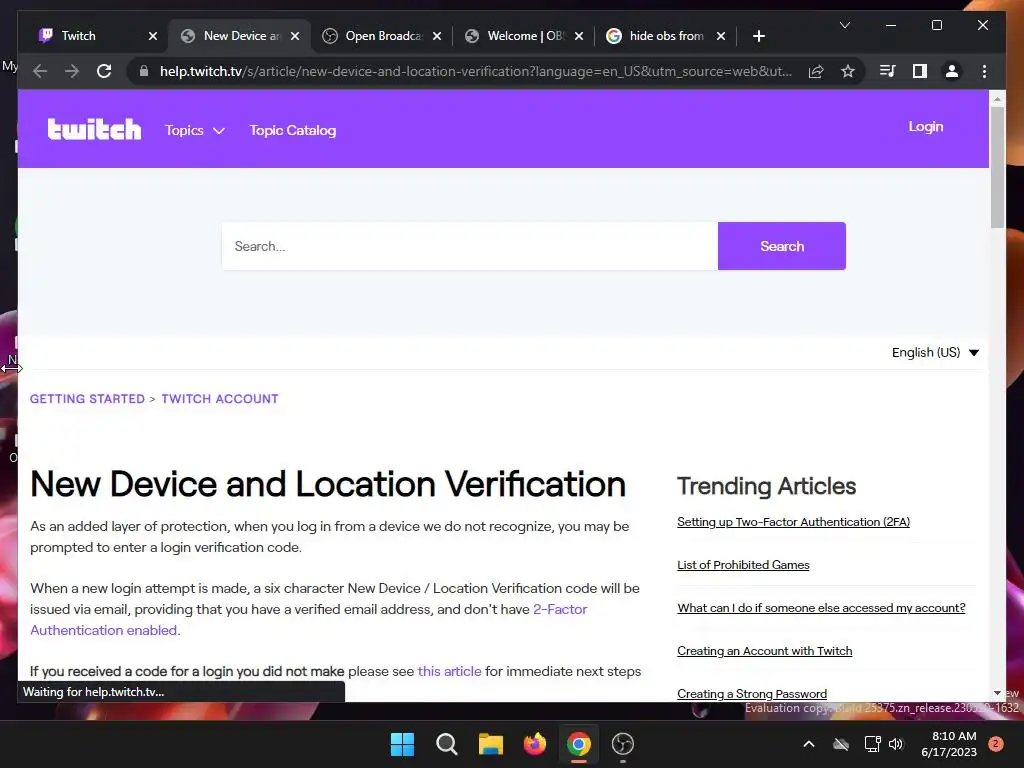The height and width of the screenshot is (768, 1024).
Task: Open the Windows Start menu
Action: [x=402, y=744]
